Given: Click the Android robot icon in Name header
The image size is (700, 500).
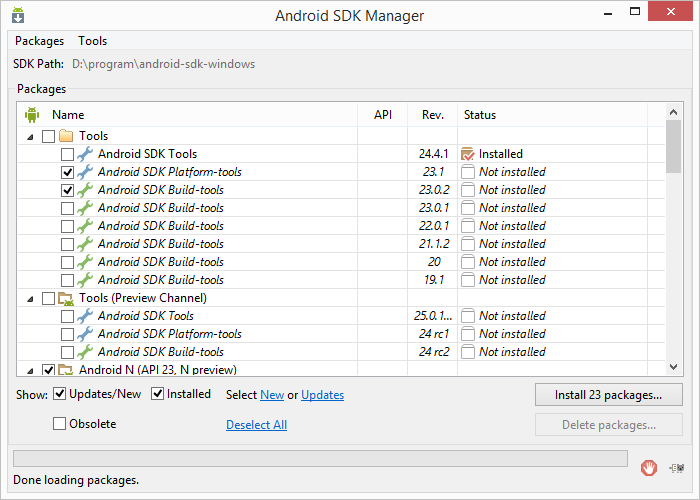Looking at the screenshot, I should pyautogui.click(x=32, y=115).
